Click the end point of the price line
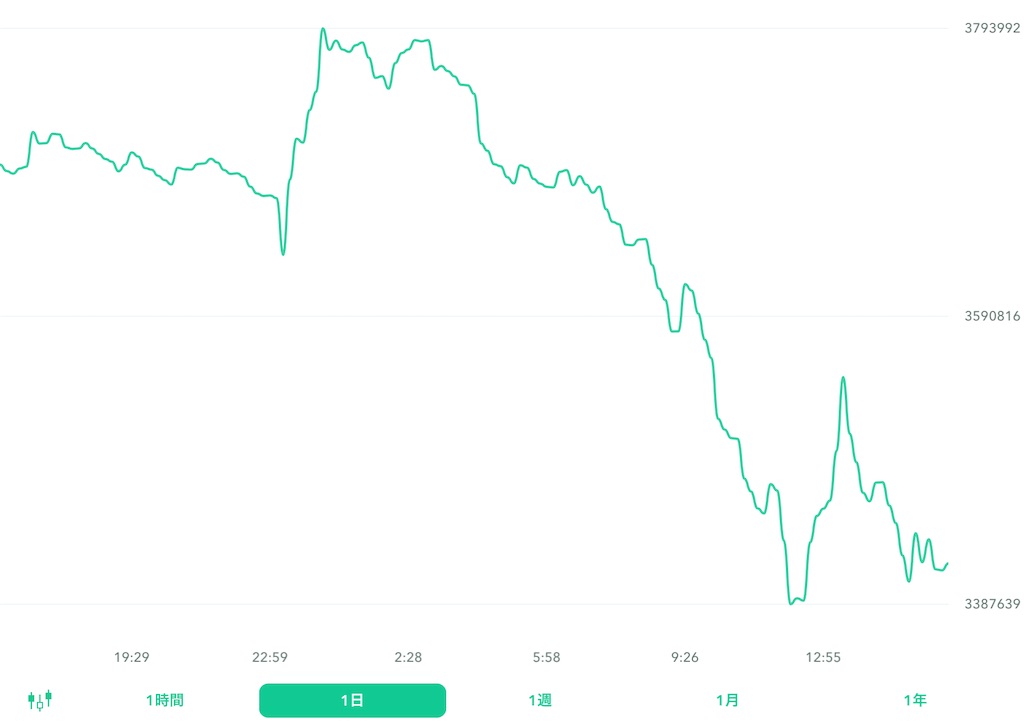Image resolution: width=1024 pixels, height=727 pixels. click(946, 565)
